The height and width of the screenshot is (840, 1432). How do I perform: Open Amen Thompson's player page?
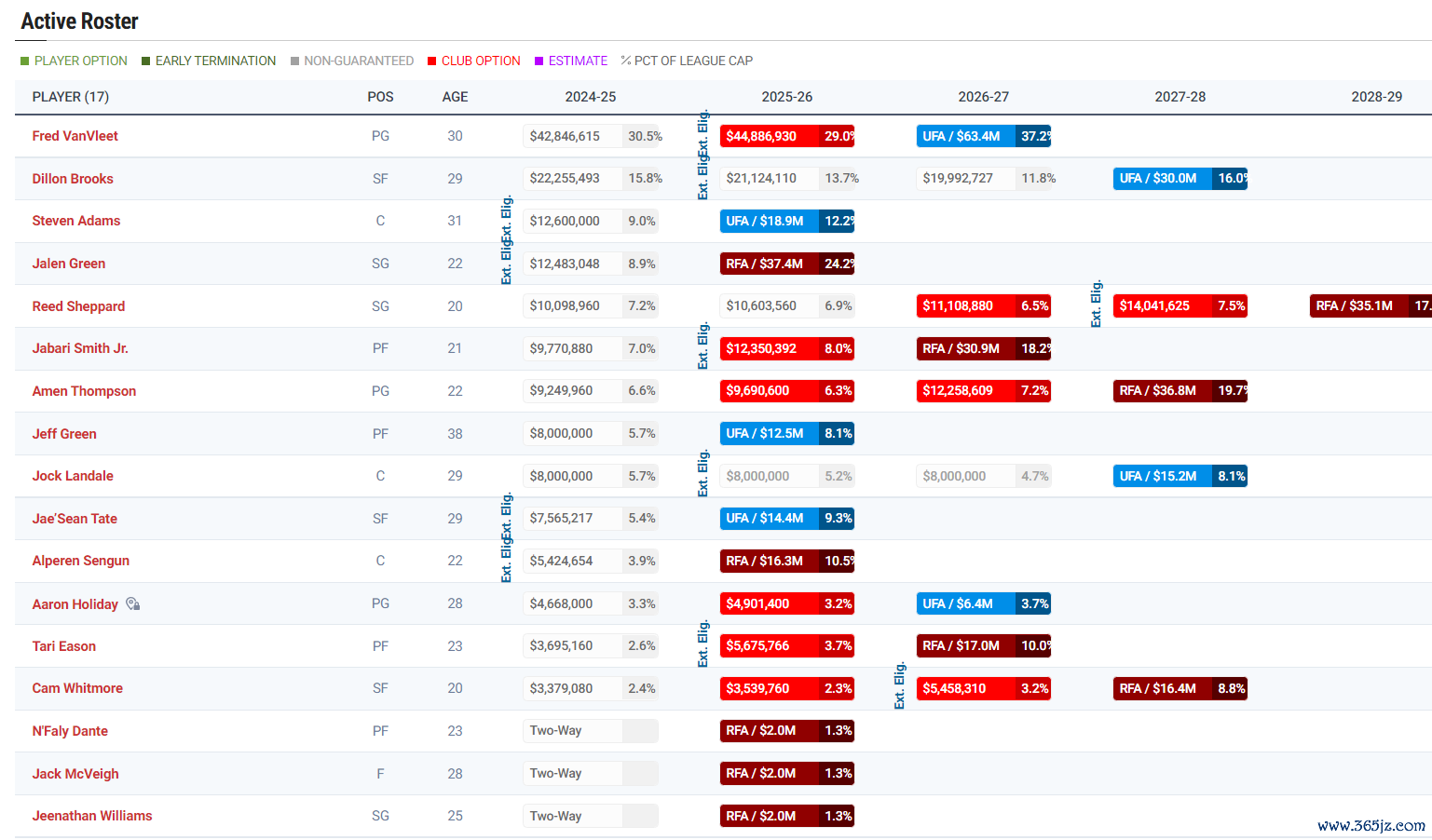84,391
